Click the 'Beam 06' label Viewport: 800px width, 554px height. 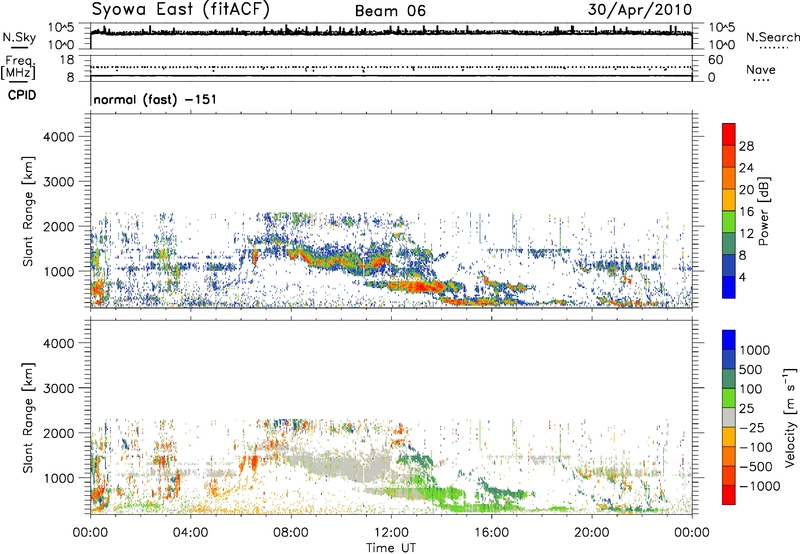click(390, 11)
